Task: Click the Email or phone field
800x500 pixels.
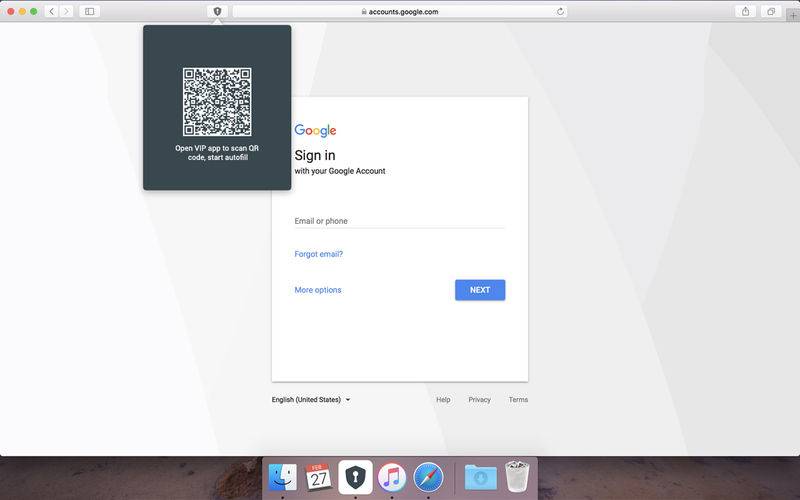Action: tap(399, 221)
